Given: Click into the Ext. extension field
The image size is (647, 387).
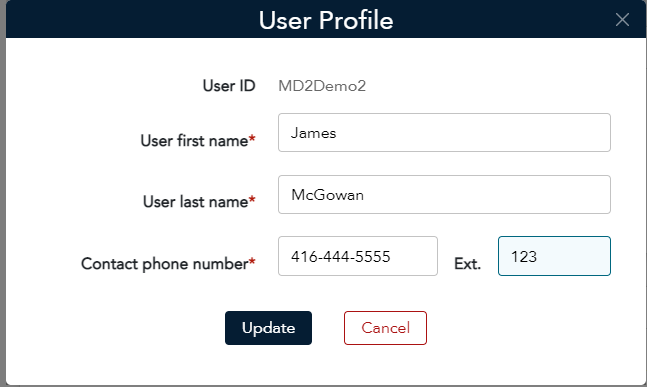Looking at the screenshot, I should [x=554, y=256].
